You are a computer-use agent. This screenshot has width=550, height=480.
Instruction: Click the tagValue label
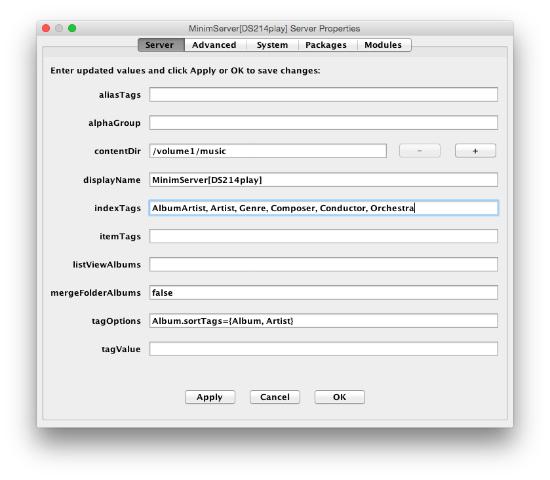coord(121,349)
